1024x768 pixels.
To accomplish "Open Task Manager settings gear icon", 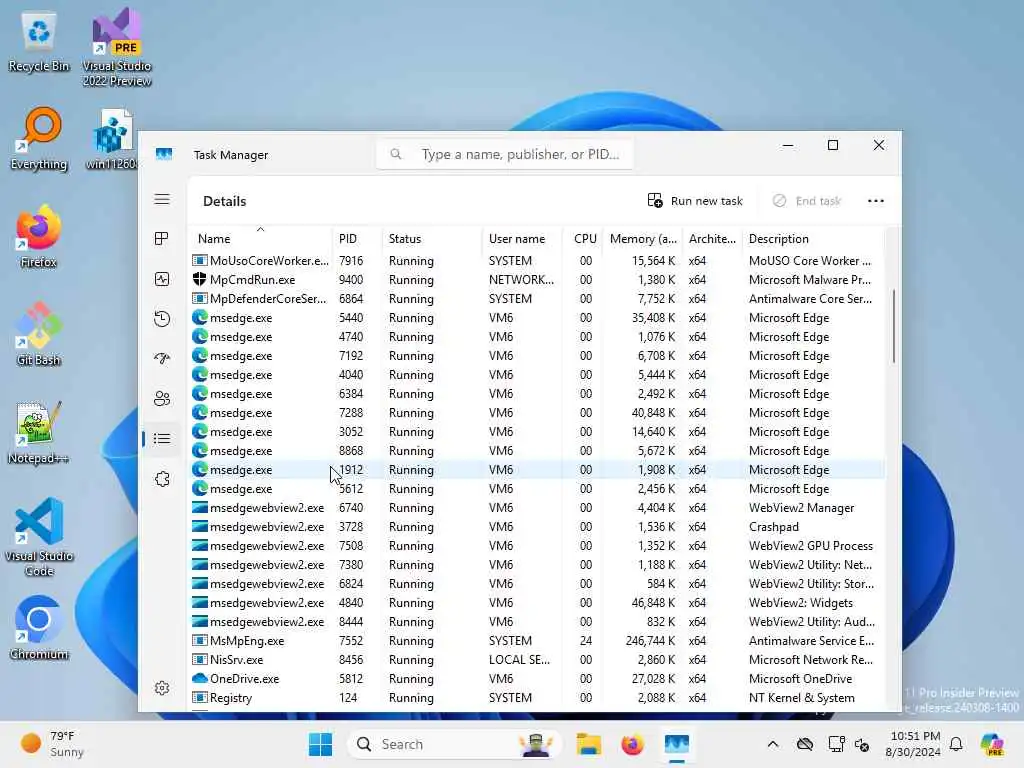I will [162, 688].
